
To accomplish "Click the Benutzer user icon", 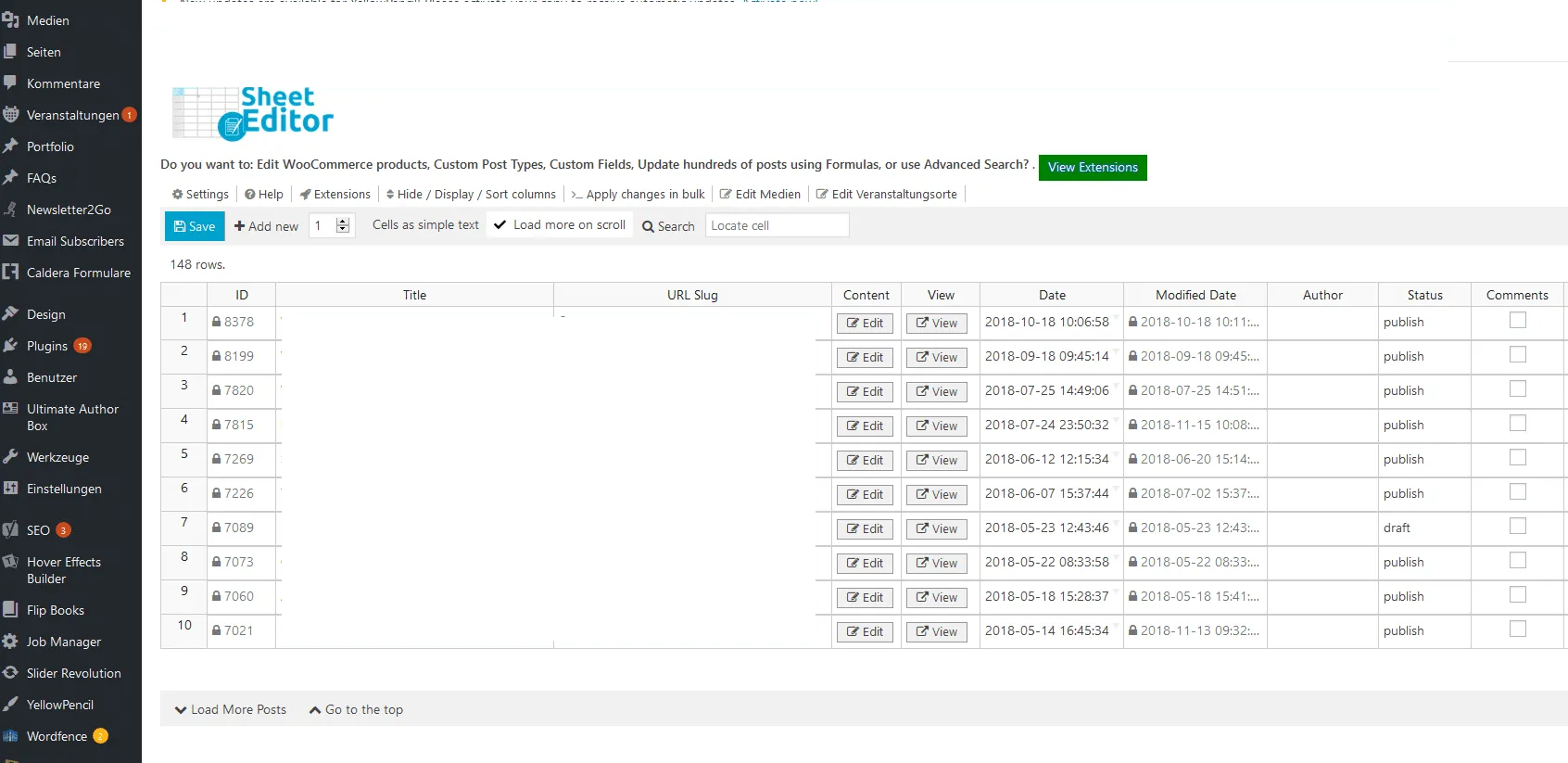I will [x=10, y=376].
